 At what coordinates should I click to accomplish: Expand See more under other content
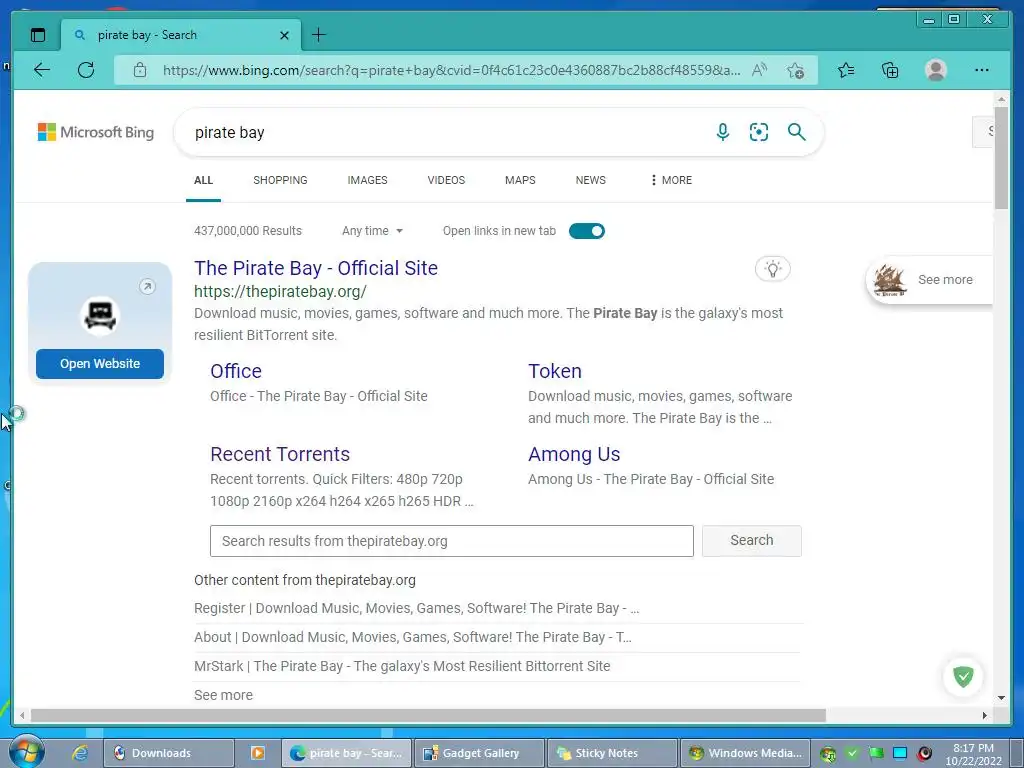point(223,695)
